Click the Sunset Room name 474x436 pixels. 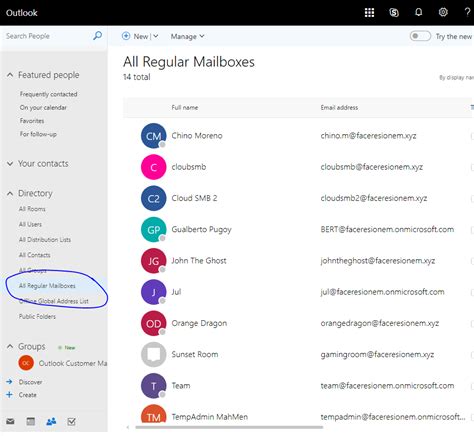[195, 354]
